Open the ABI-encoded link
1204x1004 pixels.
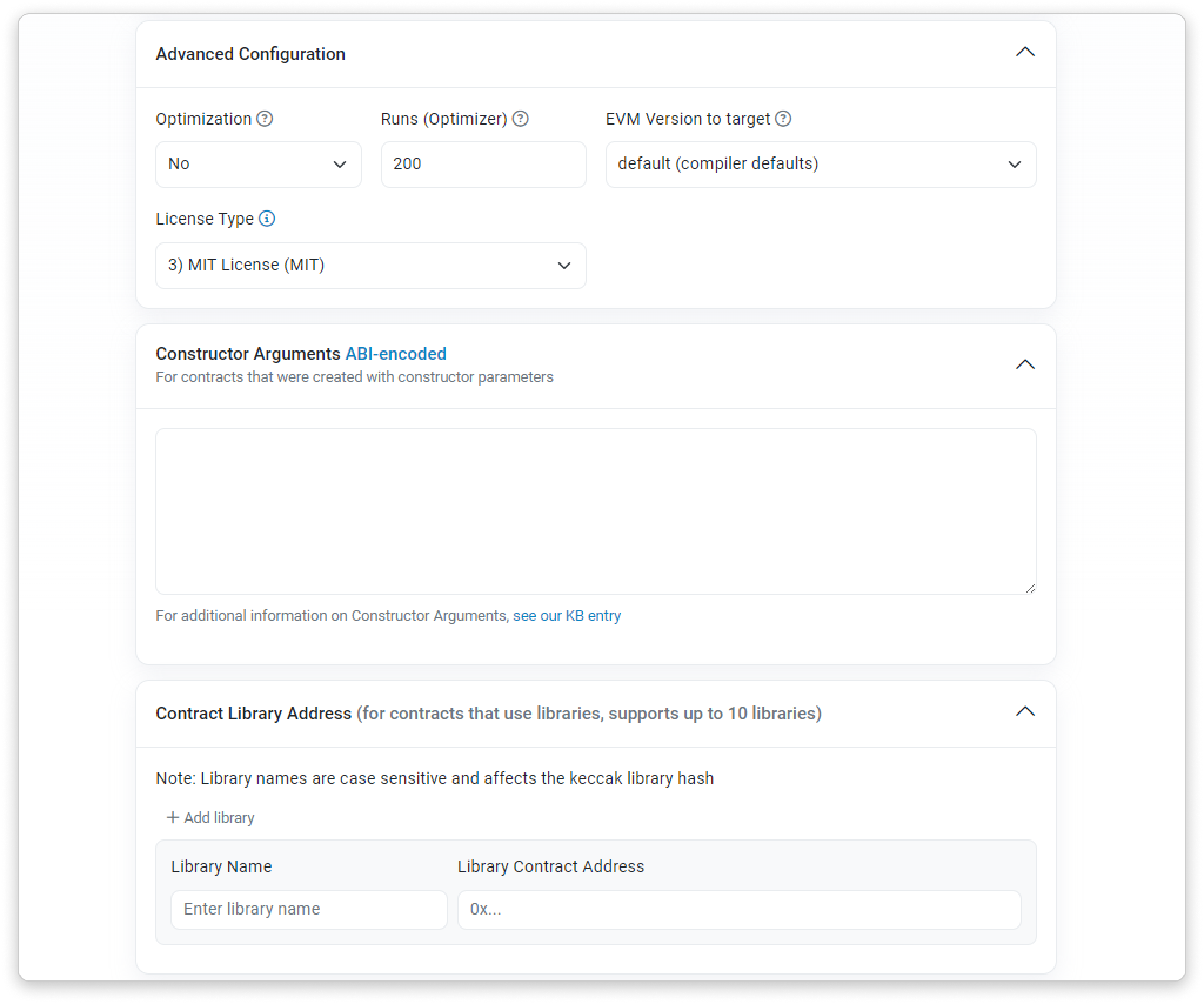coord(396,354)
